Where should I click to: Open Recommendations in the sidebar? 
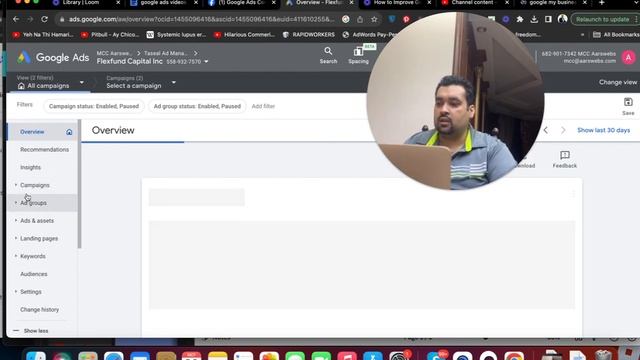click(44, 149)
